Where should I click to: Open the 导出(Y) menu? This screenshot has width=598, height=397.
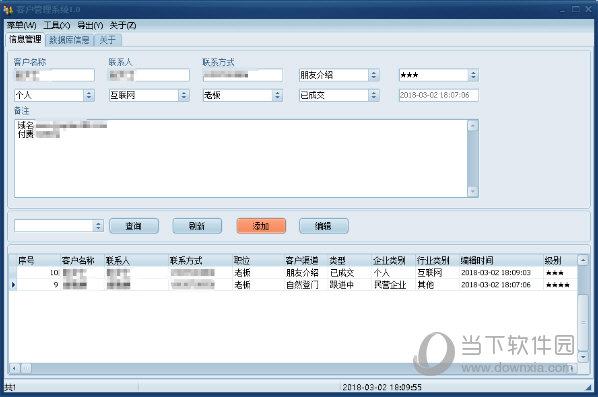coord(90,26)
